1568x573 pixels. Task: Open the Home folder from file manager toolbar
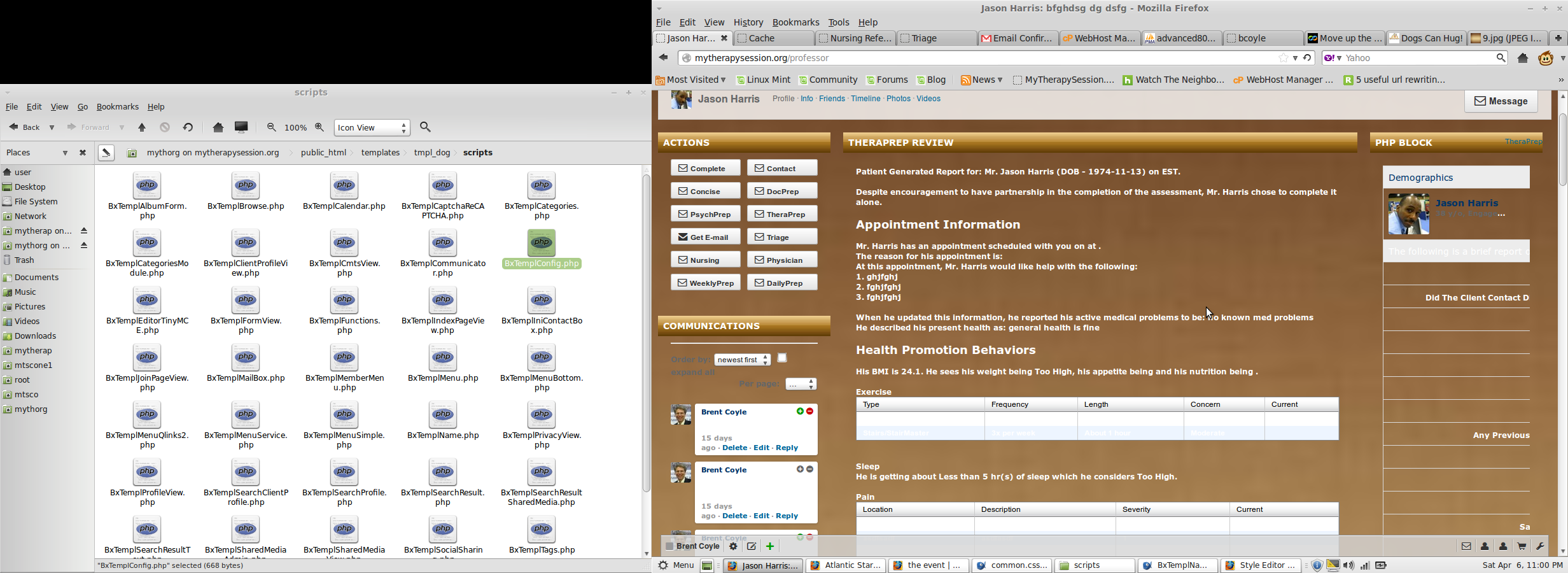[218, 127]
